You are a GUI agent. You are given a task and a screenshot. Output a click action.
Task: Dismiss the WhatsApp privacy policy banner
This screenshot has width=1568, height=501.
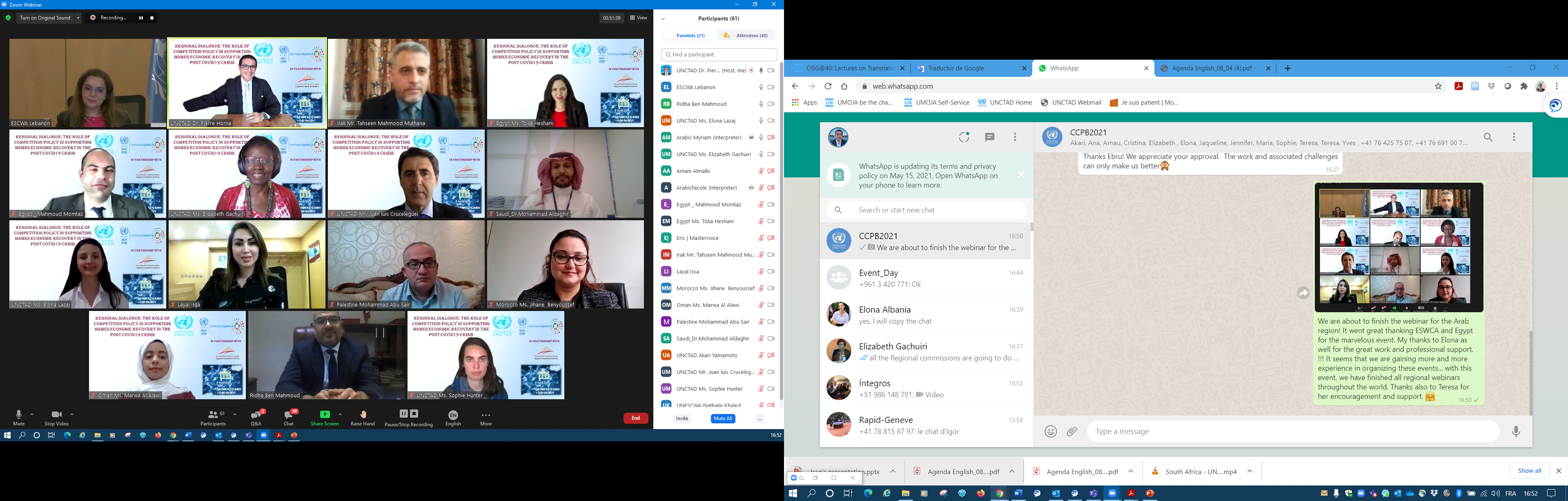pos(1021,175)
